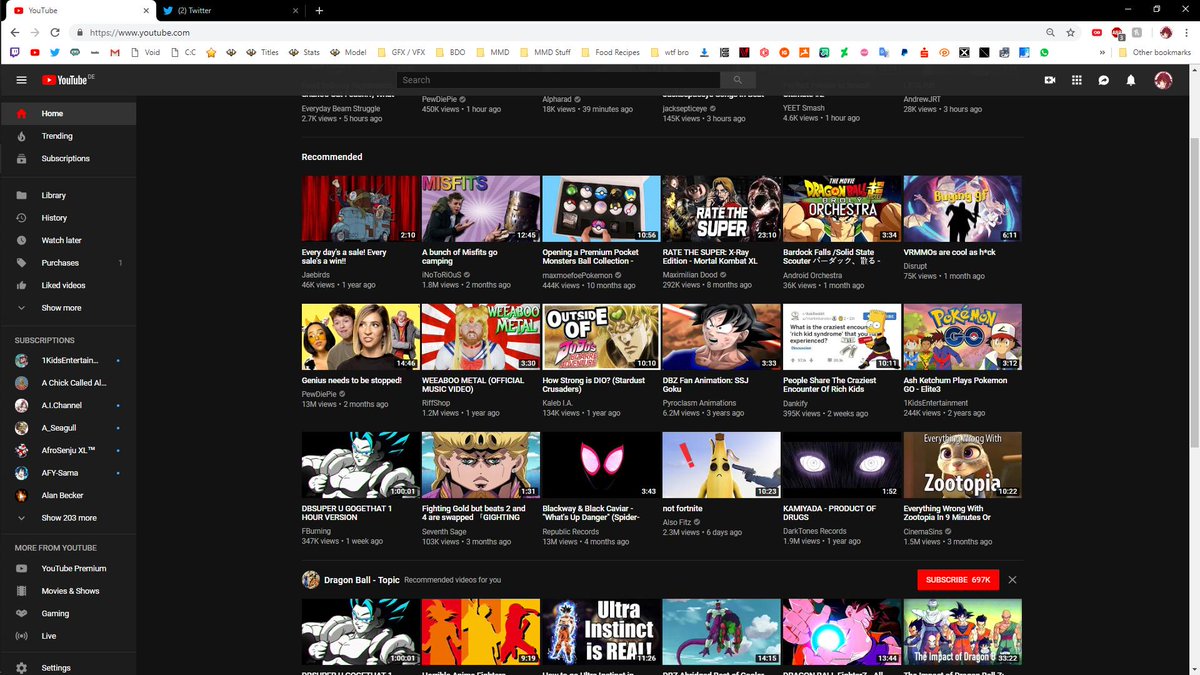Viewport: 1200px width, 675px height.
Task: Play the not fortnite banana thumbnail
Action: click(x=721, y=465)
